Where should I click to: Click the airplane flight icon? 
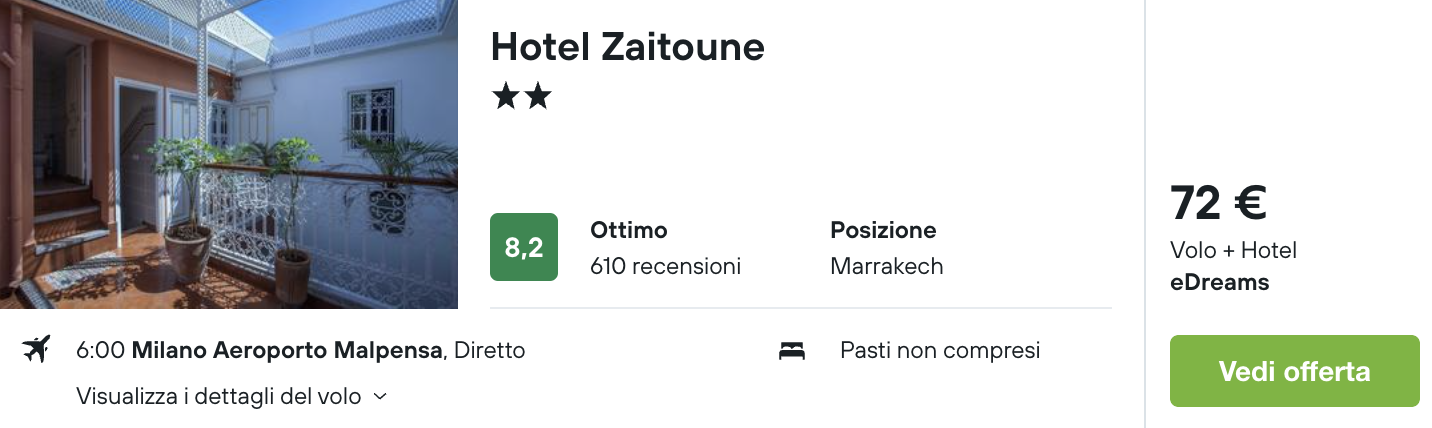coord(36,350)
